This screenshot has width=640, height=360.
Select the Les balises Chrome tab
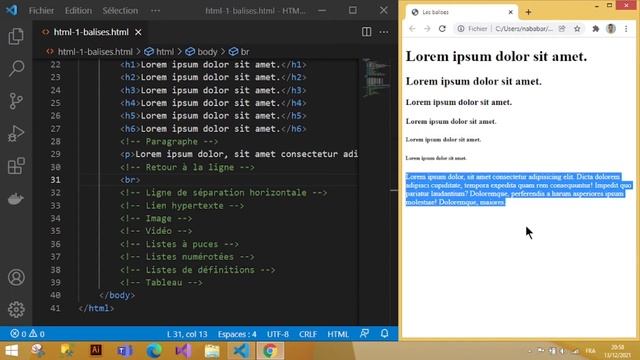click(x=461, y=12)
